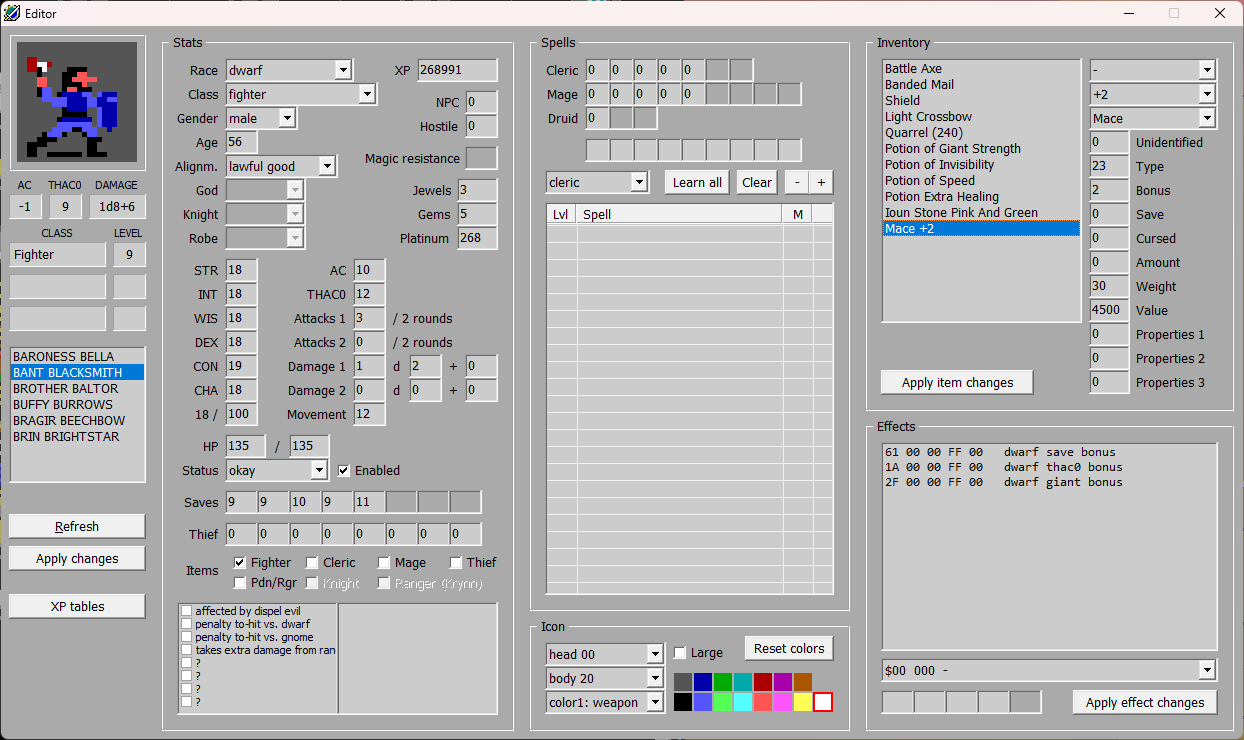1244x740 pixels.
Task: Tick the Mage items checkbox
Action: [384, 563]
